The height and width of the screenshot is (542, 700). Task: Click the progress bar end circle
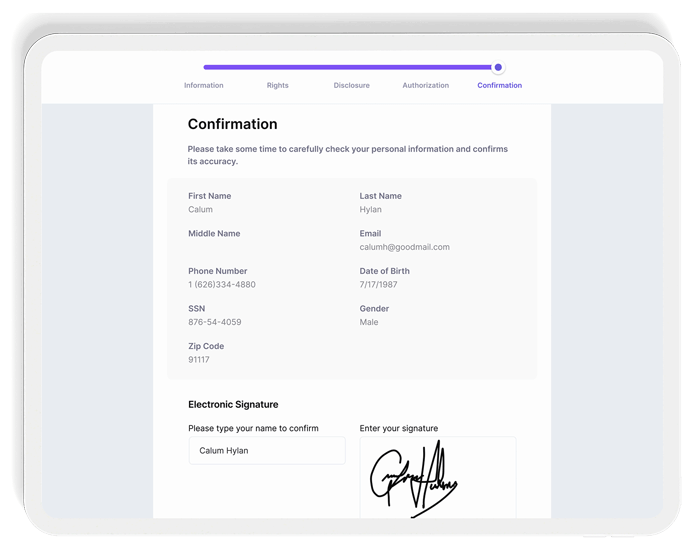point(498,67)
